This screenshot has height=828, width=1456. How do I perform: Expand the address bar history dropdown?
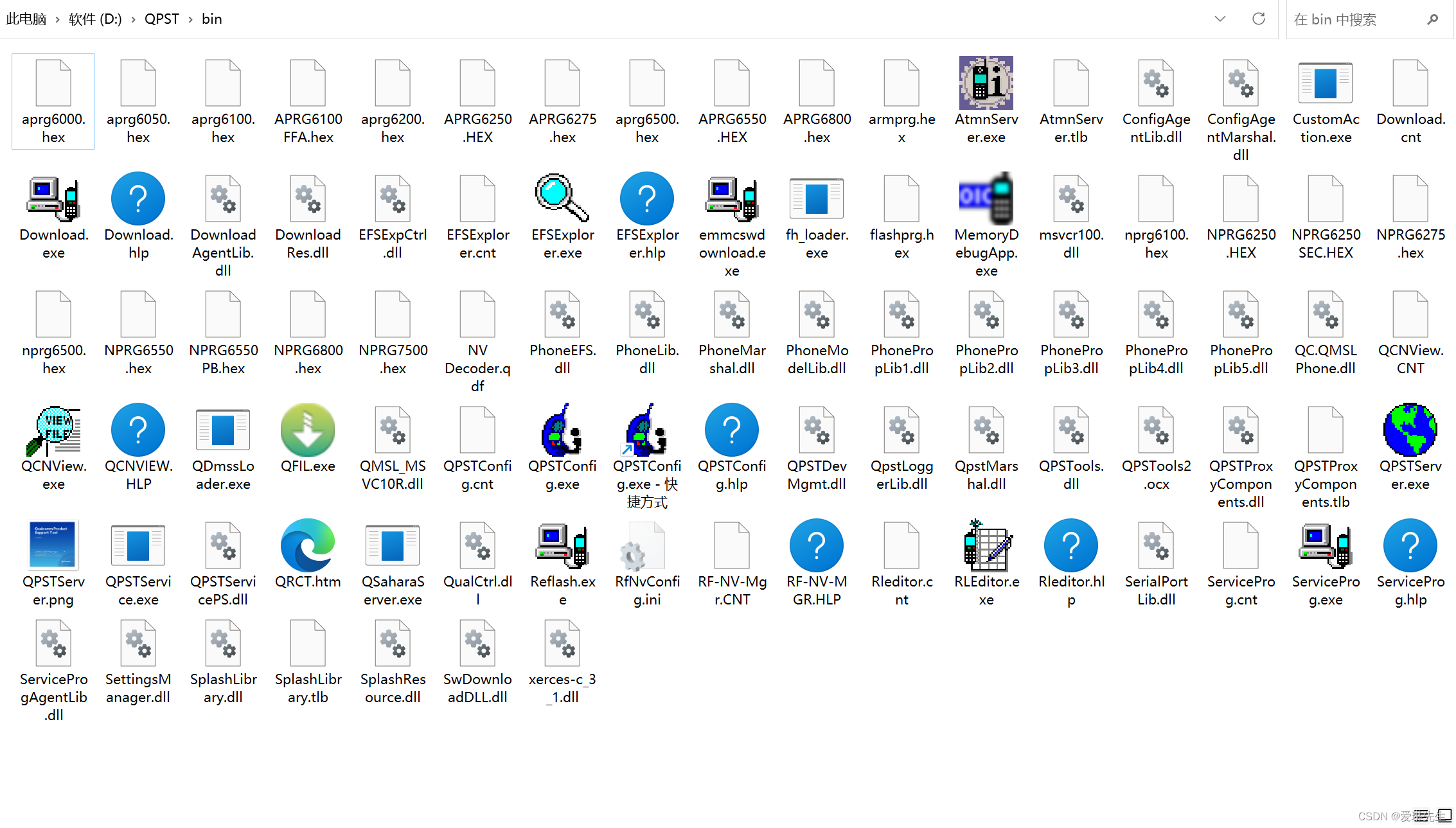[x=1220, y=19]
